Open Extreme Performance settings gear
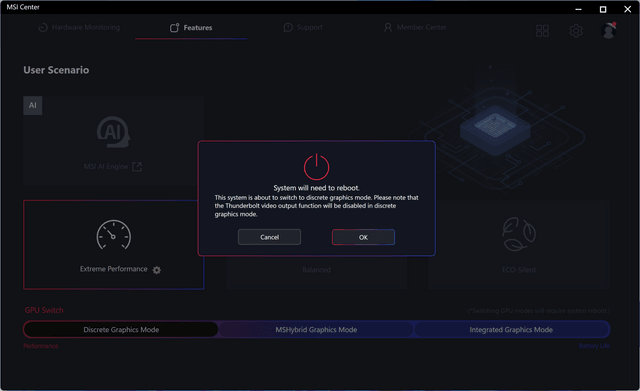 pyautogui.click(x=157, y=270)
